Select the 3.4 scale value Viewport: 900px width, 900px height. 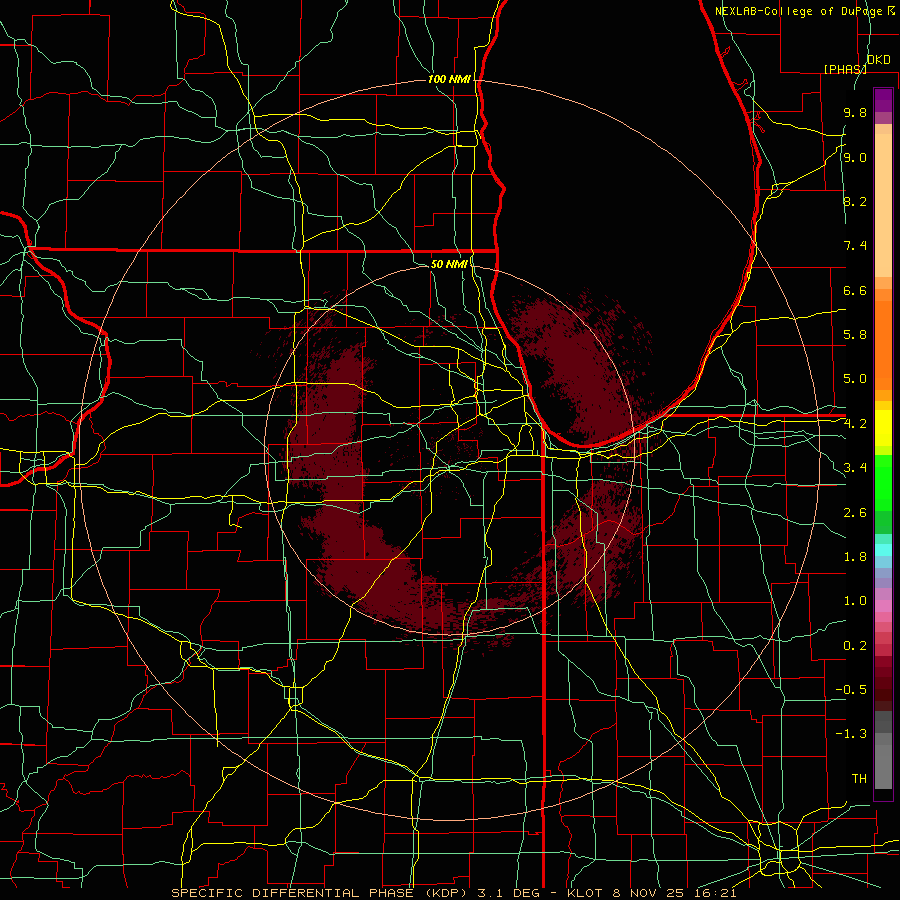pos(855,468)
